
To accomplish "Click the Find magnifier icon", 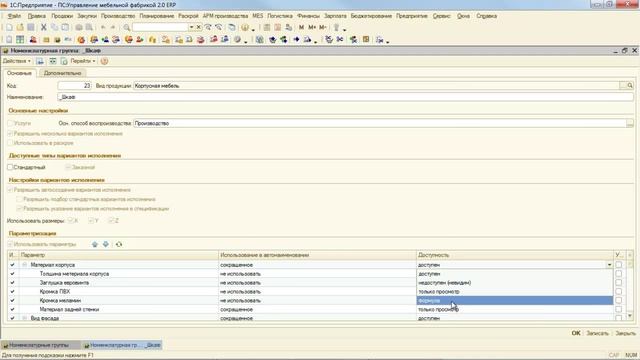I will pyautogui.click(x=127, y=27).
